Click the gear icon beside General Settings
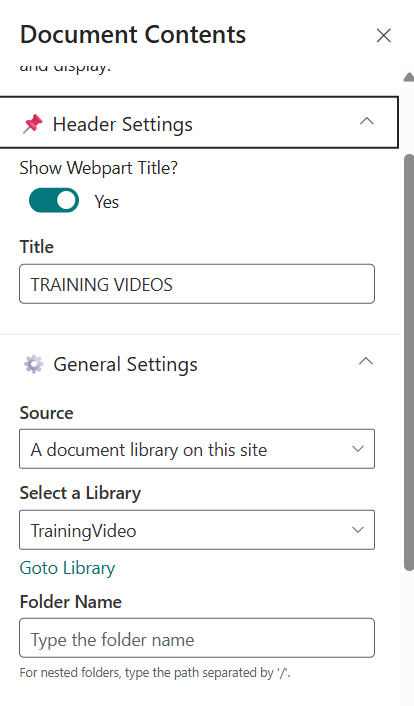414x706 pixels. click(x=34, y=364)
